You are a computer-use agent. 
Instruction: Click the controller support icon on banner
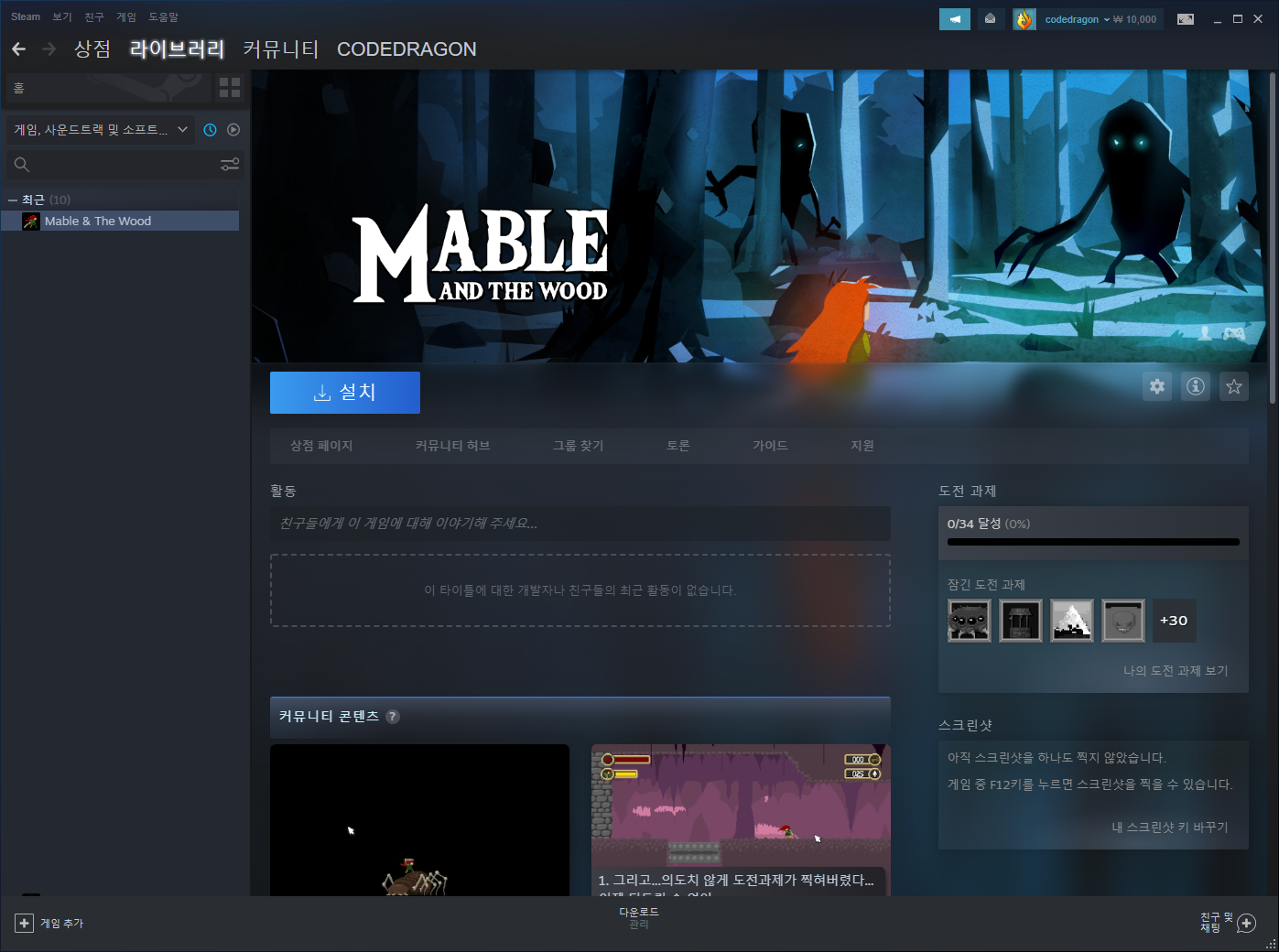1234,334
